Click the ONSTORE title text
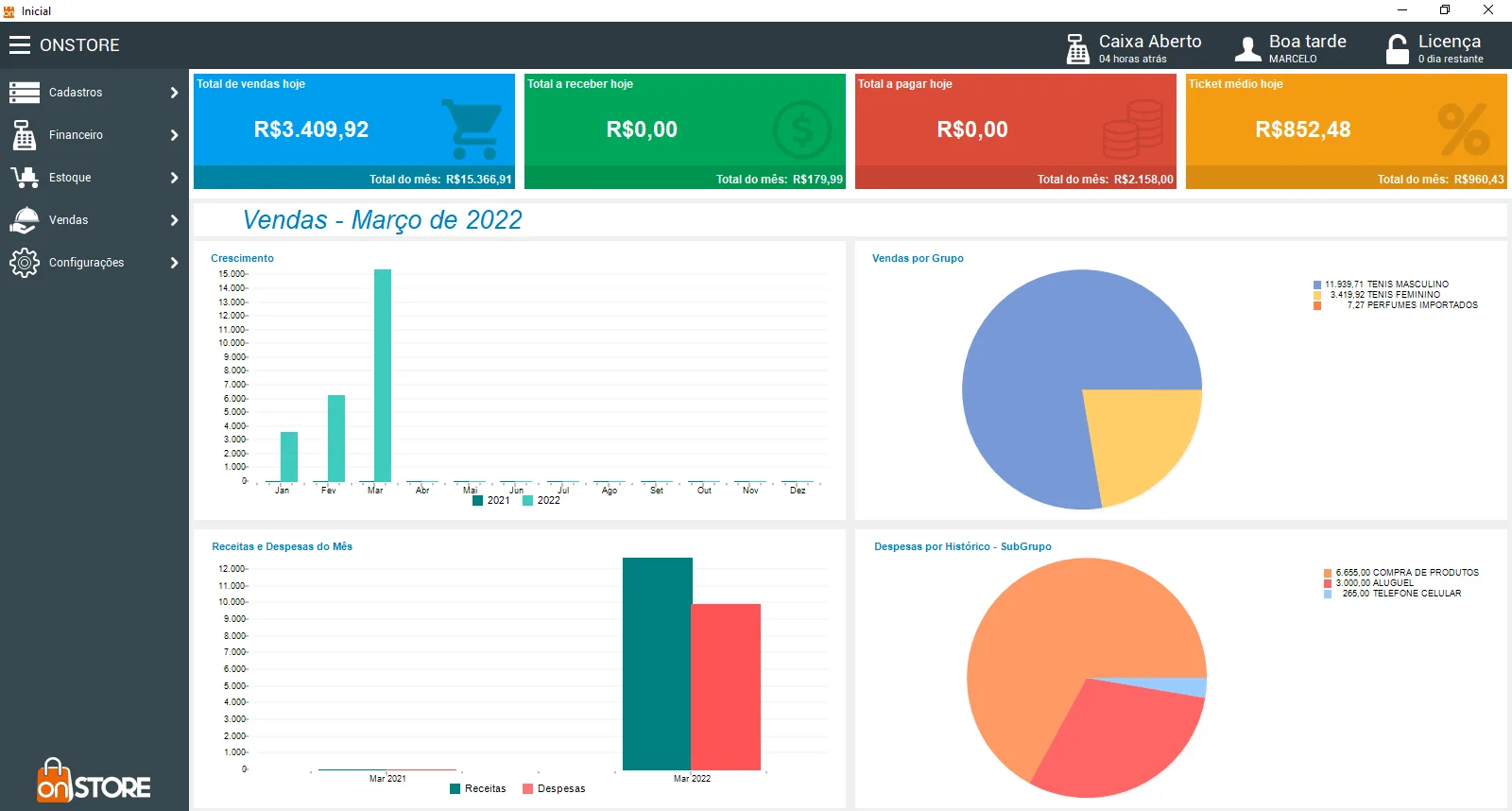1512x811 pixels. (x=79, y=45)
